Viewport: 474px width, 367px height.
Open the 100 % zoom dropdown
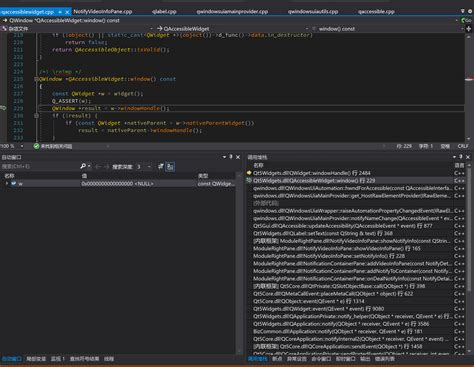coord(12,146)
